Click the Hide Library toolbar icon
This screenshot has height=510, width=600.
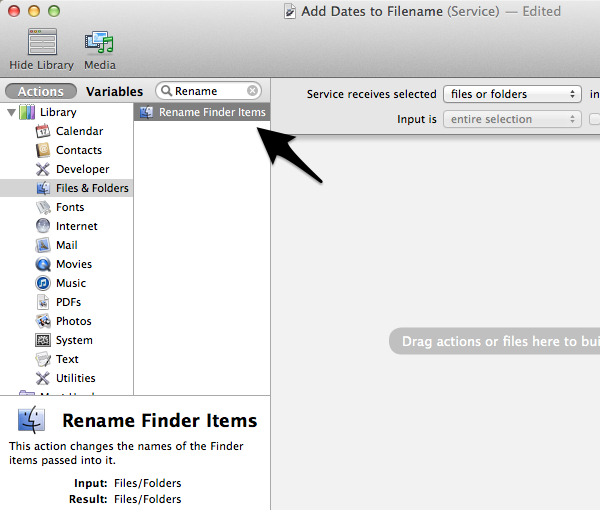(x=42, y=42)
